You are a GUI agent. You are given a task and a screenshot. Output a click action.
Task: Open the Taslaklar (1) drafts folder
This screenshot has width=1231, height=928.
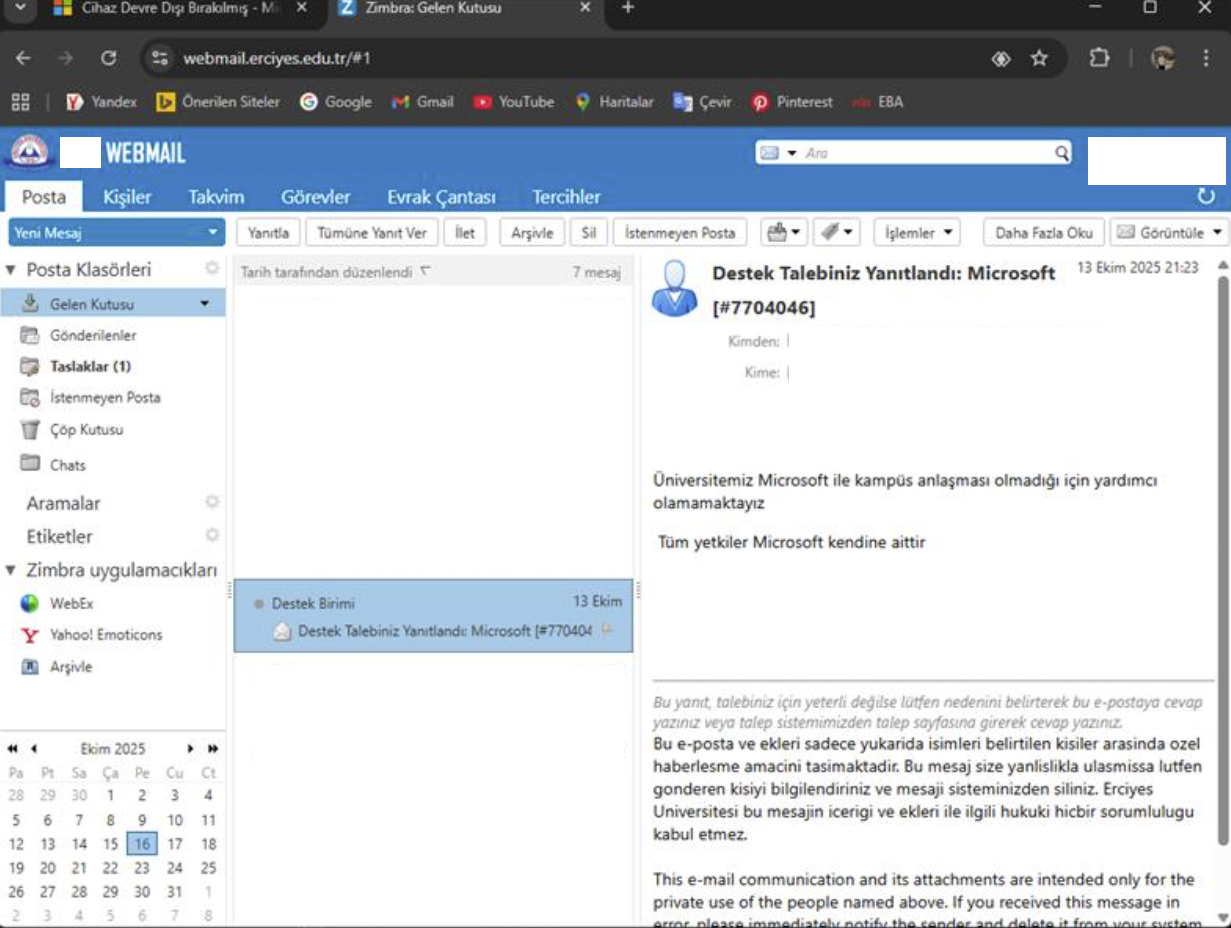[x=90, y=366]
